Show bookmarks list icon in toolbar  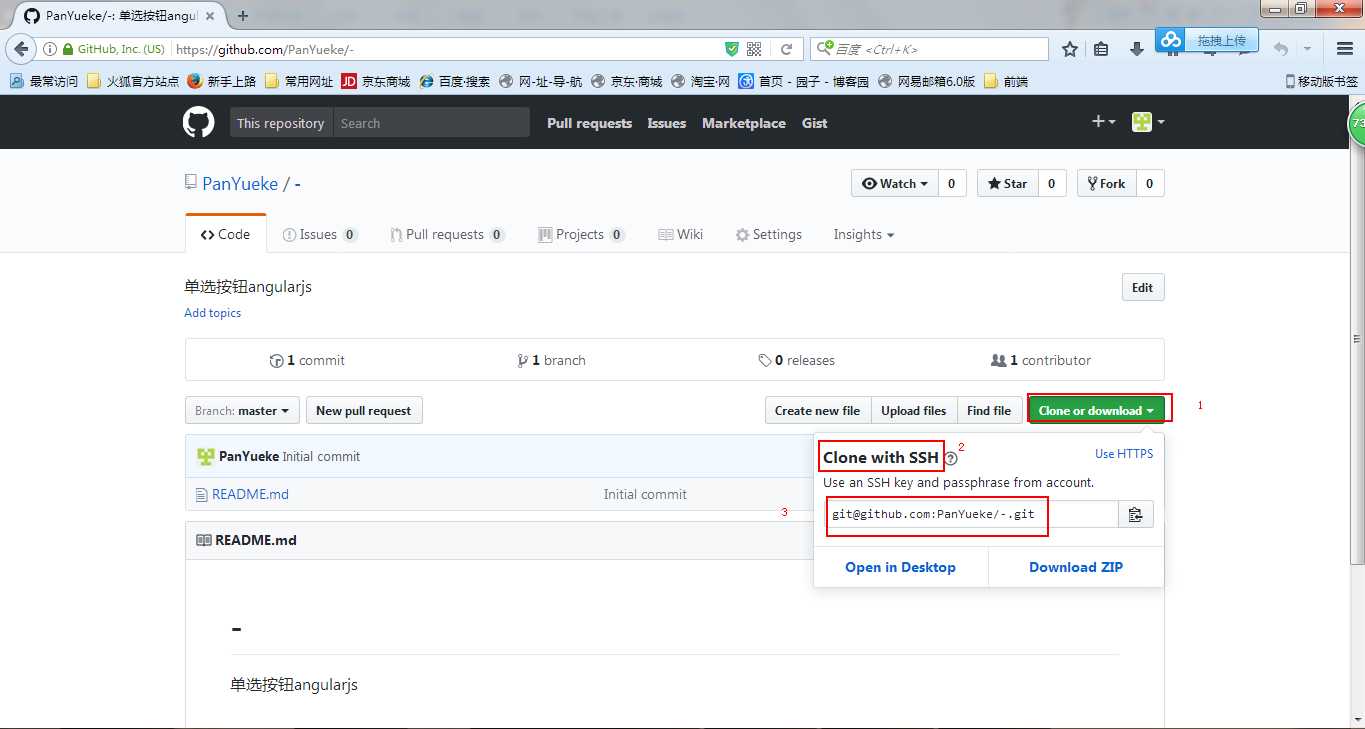click(x=1101, y=49)
